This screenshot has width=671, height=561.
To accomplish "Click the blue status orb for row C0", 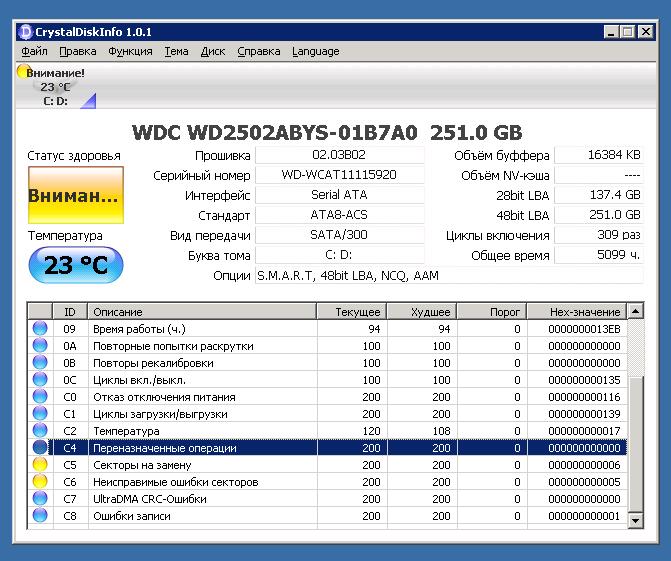I will [40, 397].
